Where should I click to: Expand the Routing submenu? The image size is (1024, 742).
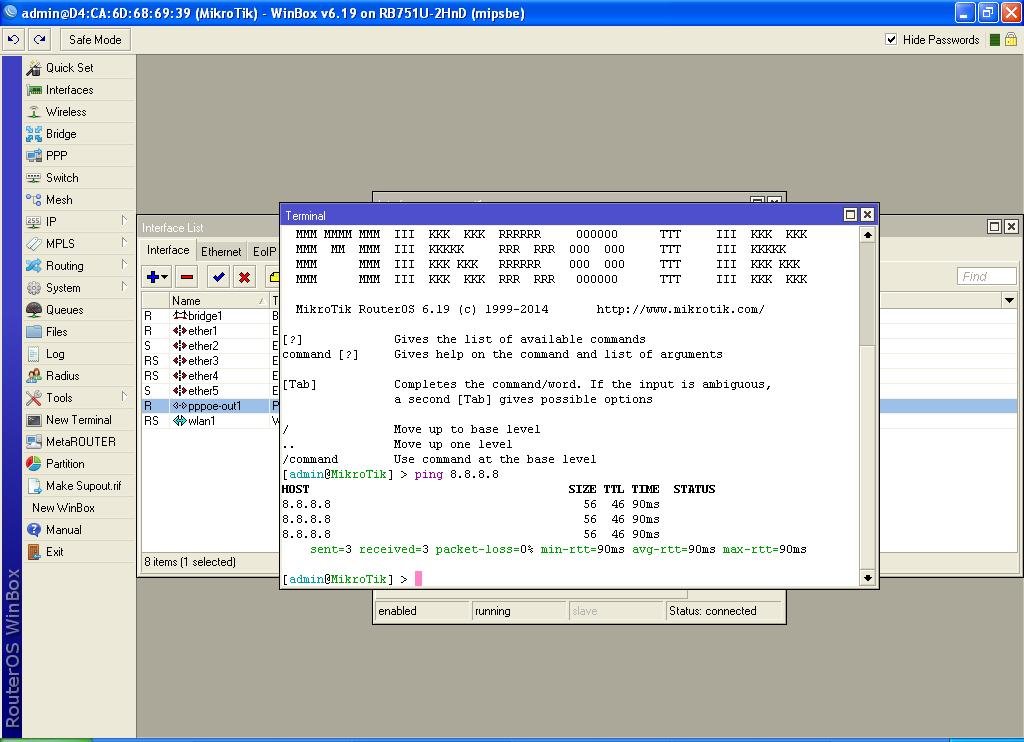[x=78, y=266]
